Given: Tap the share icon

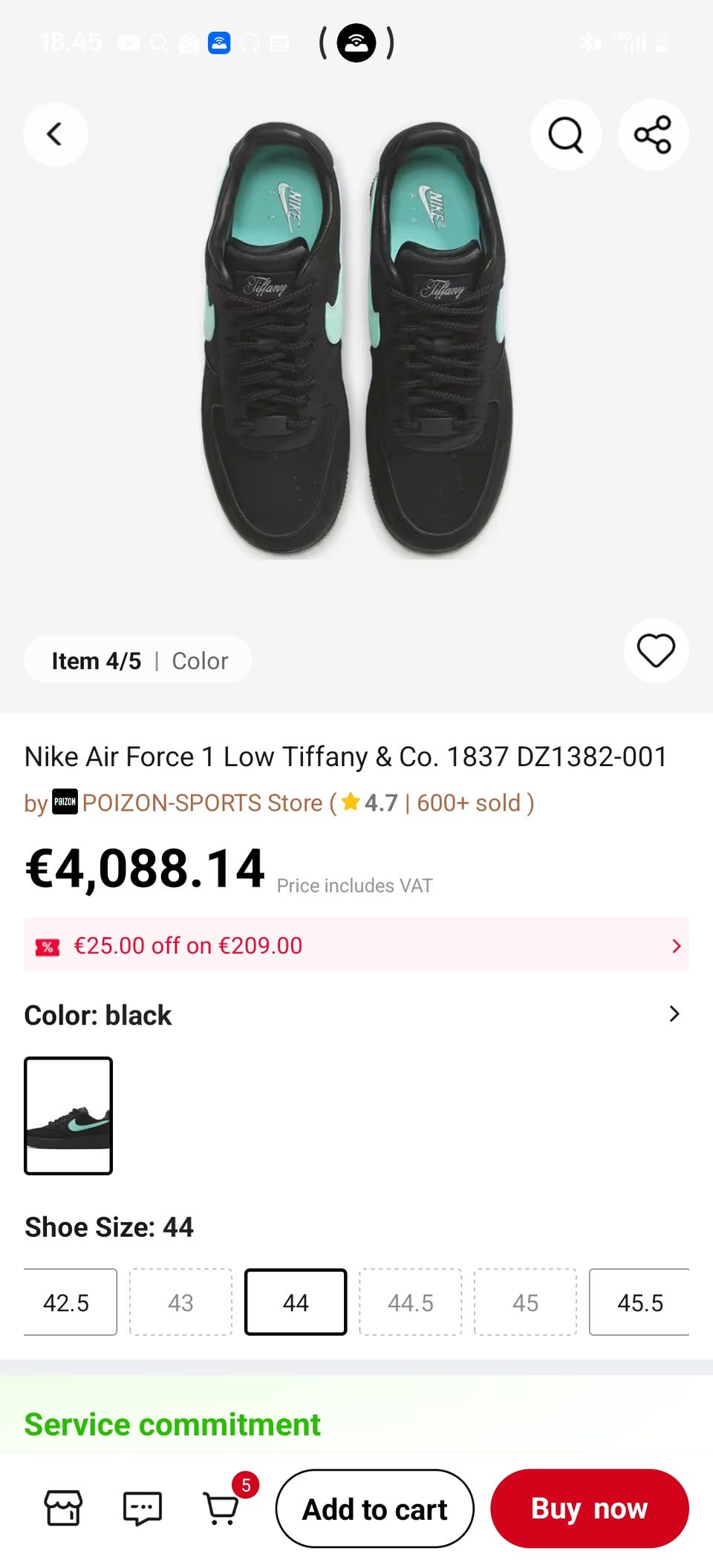Looking at the screenshot, I should 653,134.
